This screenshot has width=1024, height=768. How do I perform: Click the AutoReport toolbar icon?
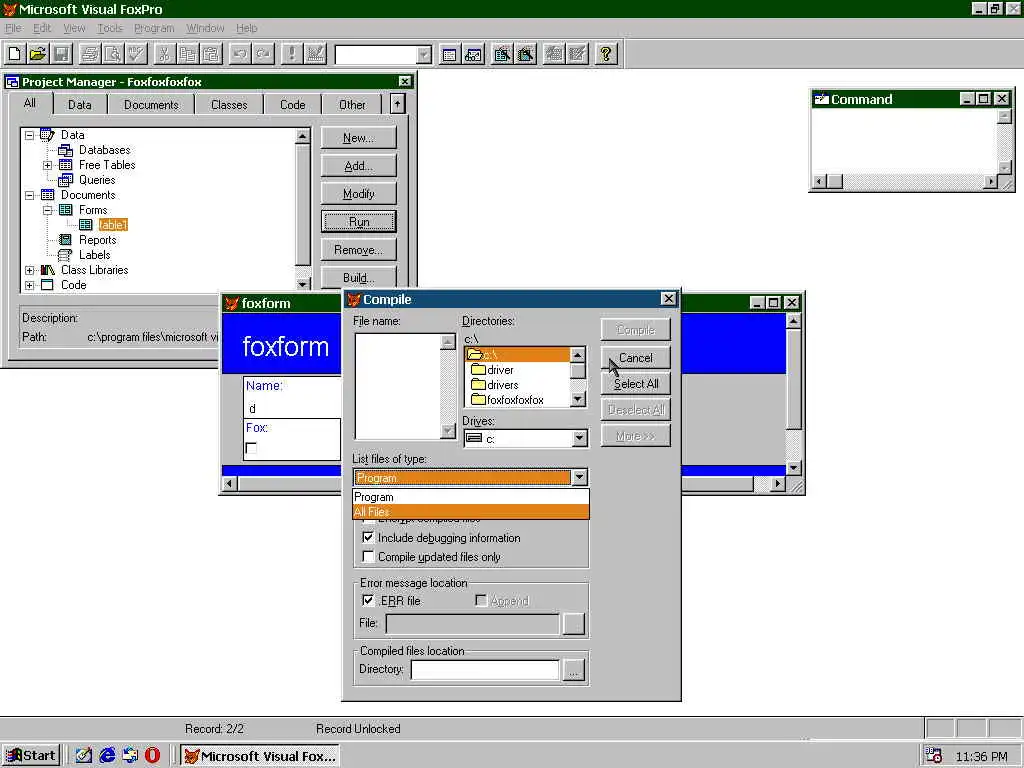[x=577, y=54]
